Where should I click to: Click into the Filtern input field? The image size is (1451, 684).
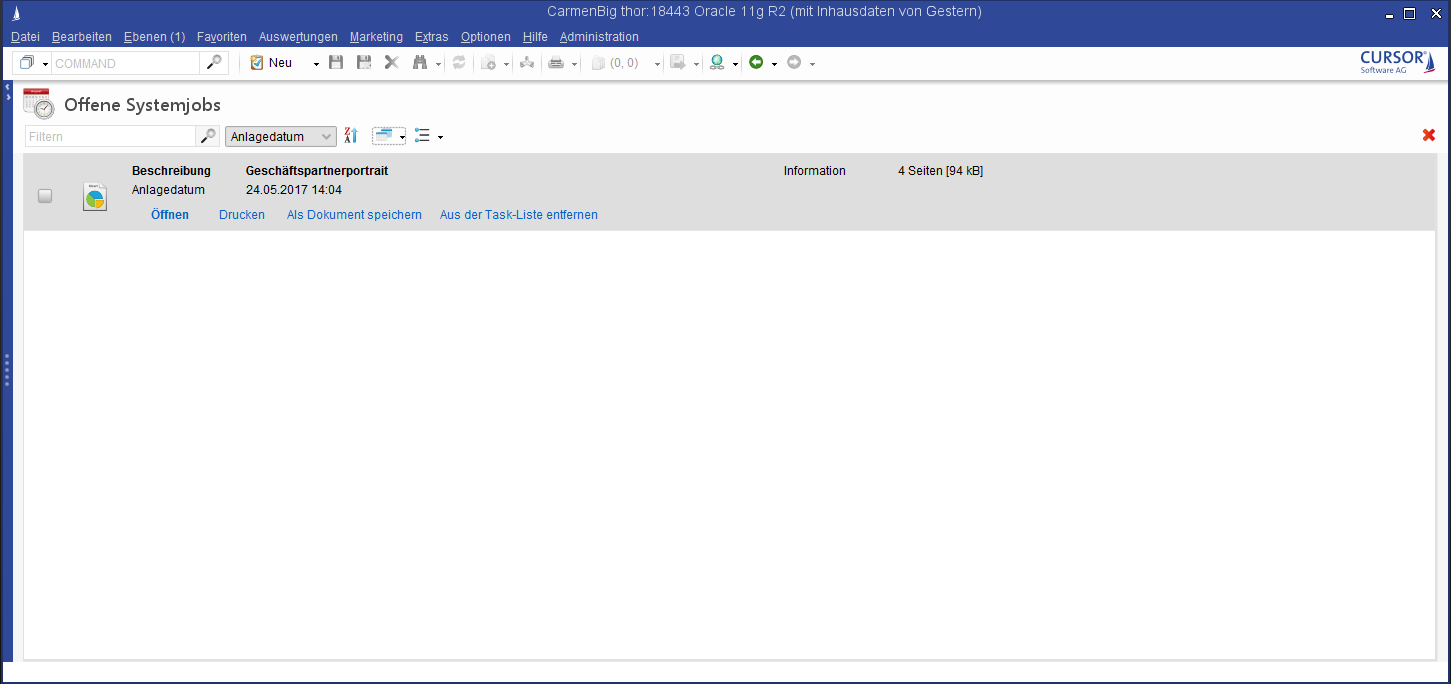point(110,137)
